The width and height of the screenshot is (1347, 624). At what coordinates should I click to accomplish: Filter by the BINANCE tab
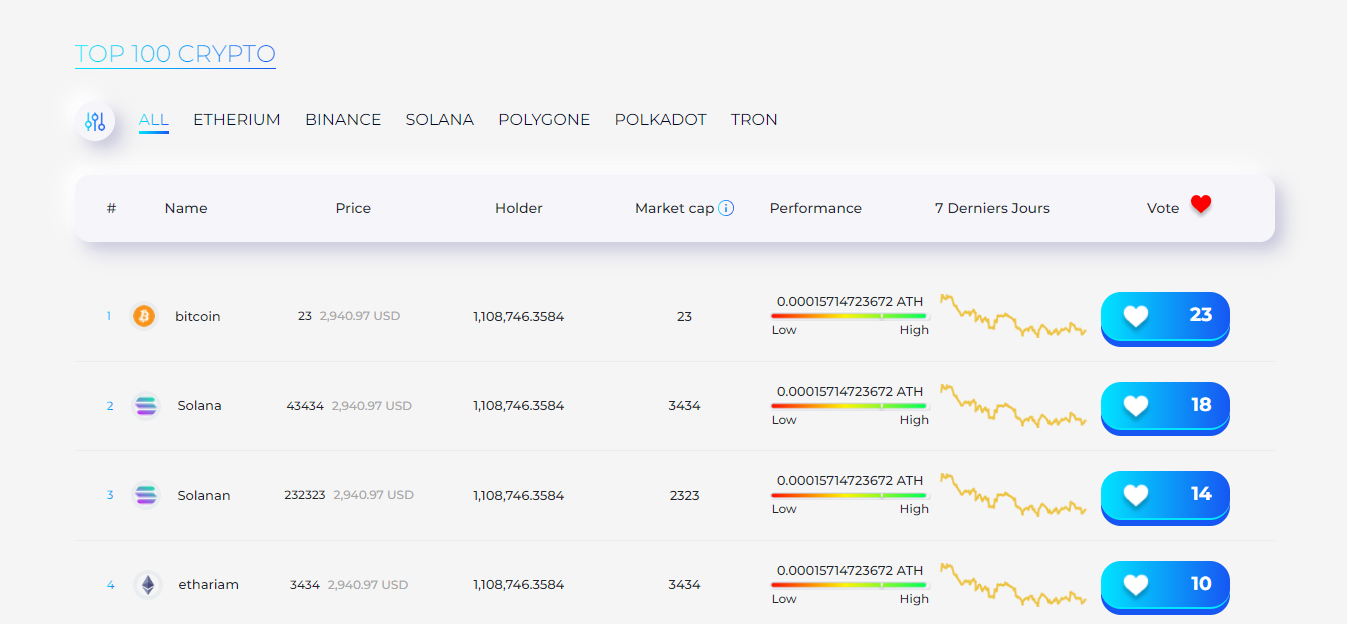[x=343, y=120]
